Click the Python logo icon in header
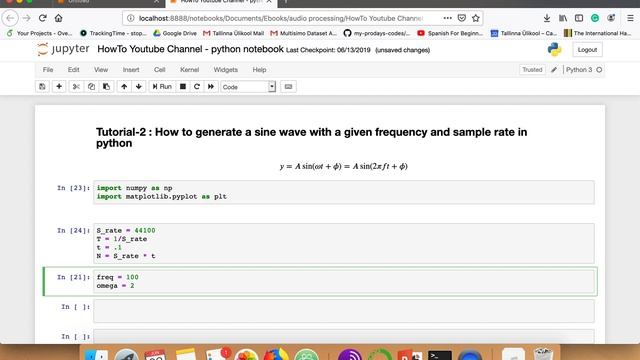 pos(554,49)
